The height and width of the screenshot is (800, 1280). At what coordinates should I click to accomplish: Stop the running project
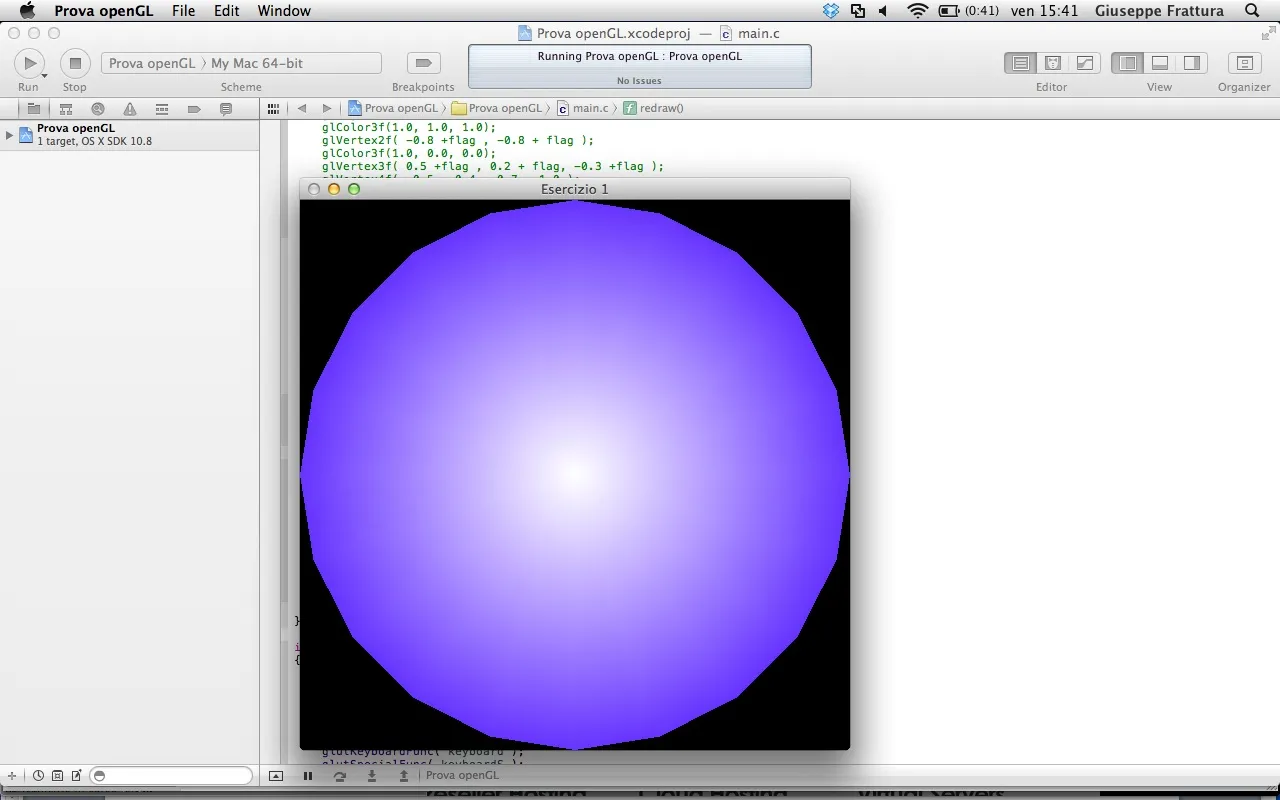coord(74,62)
